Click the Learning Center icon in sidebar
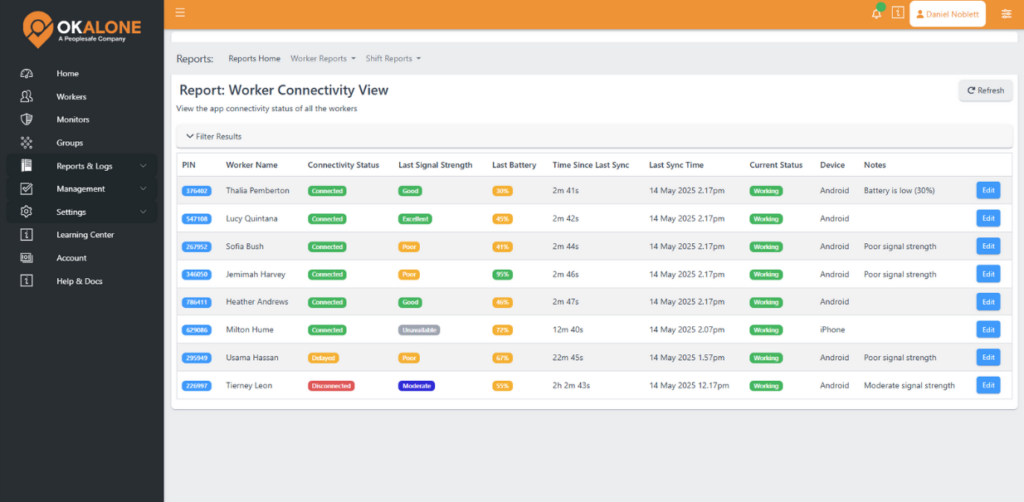This screenshot has width=1024, height=502. (27, 235)
